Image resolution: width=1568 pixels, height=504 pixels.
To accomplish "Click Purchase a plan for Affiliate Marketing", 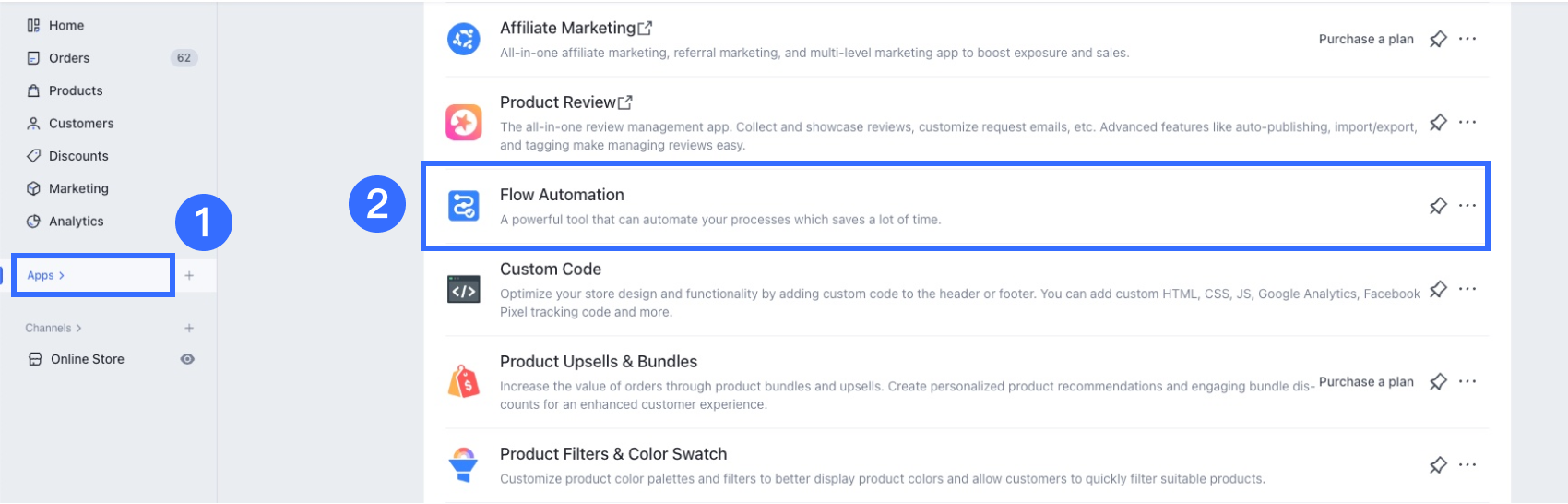I will (1366, 39).
